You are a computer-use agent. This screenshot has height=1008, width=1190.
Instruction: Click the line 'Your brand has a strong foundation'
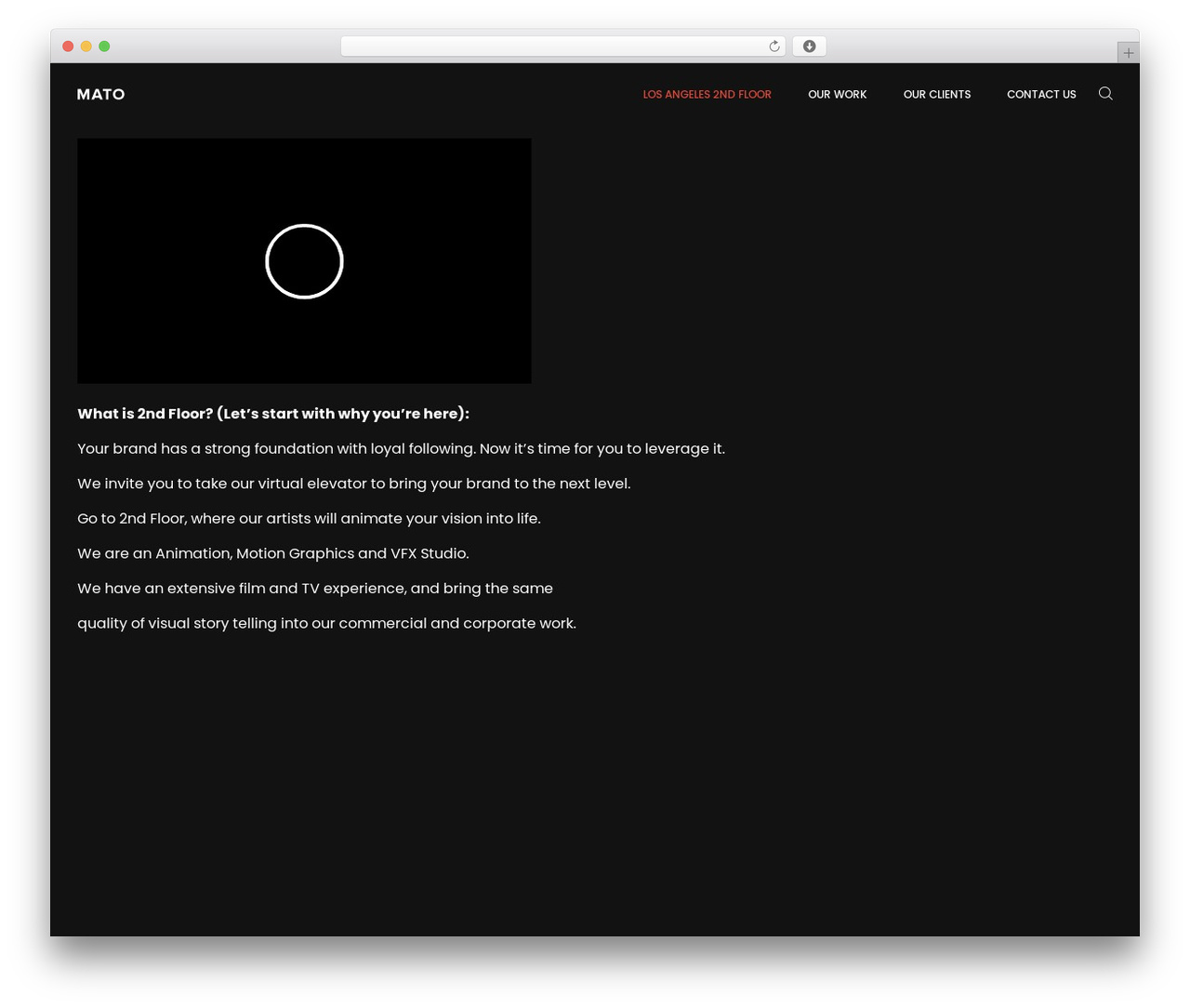(x=402, y=448)
